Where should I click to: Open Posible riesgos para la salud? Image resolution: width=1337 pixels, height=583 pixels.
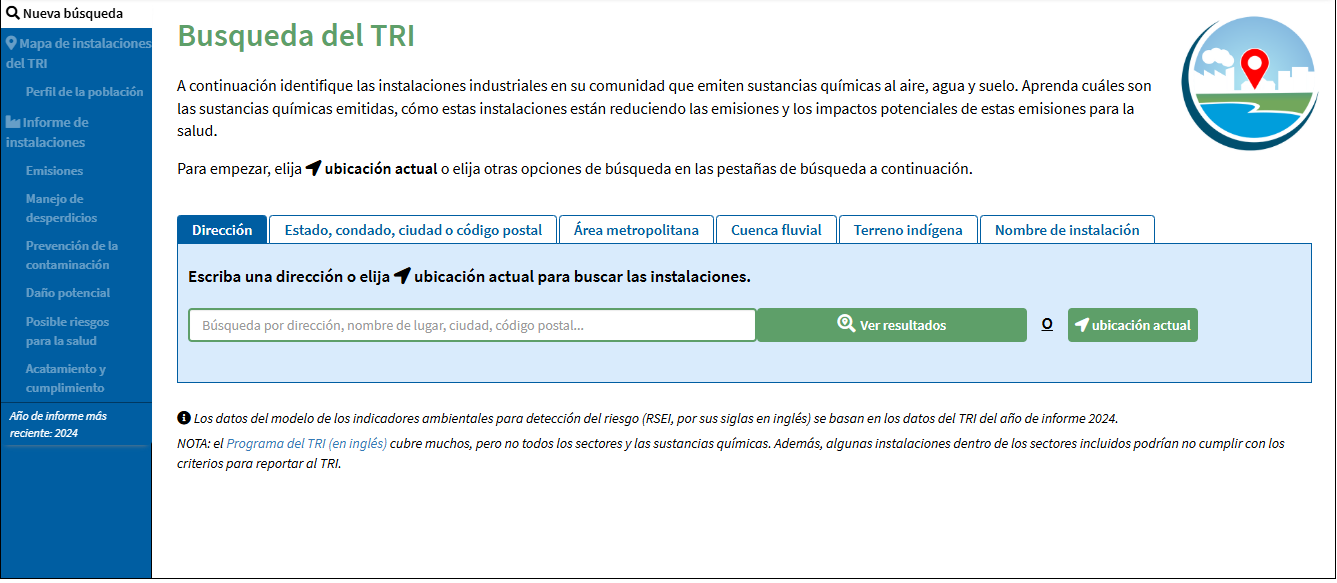pos(67,331)
